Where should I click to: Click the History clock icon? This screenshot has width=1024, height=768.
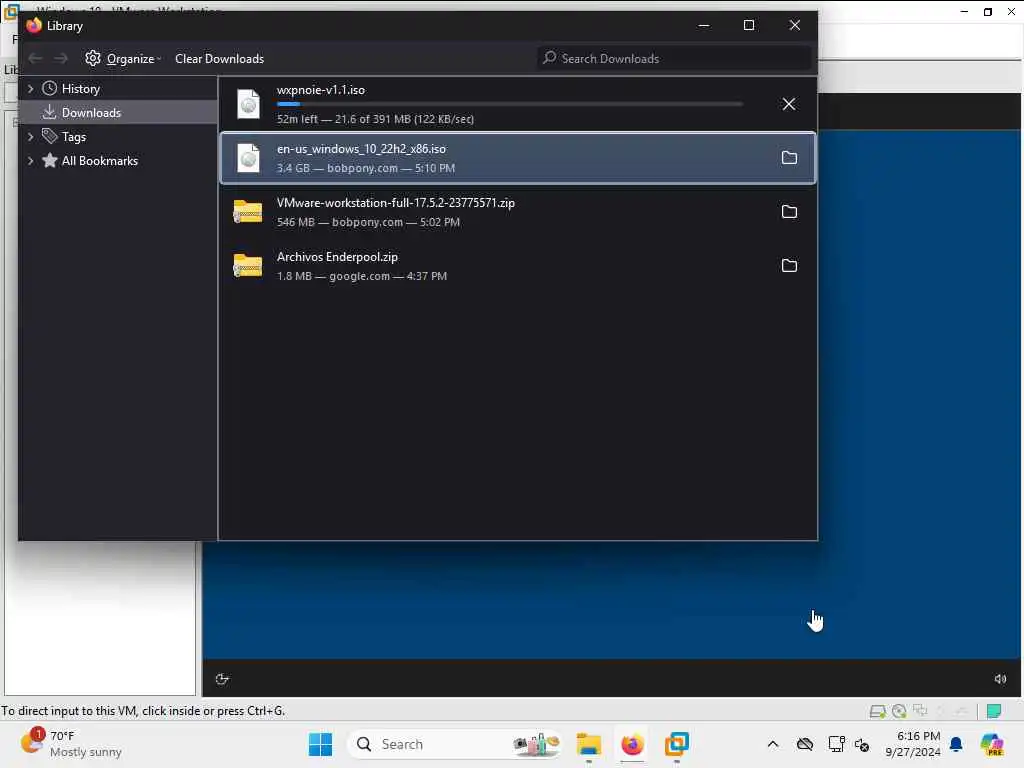tap(50, 88)
